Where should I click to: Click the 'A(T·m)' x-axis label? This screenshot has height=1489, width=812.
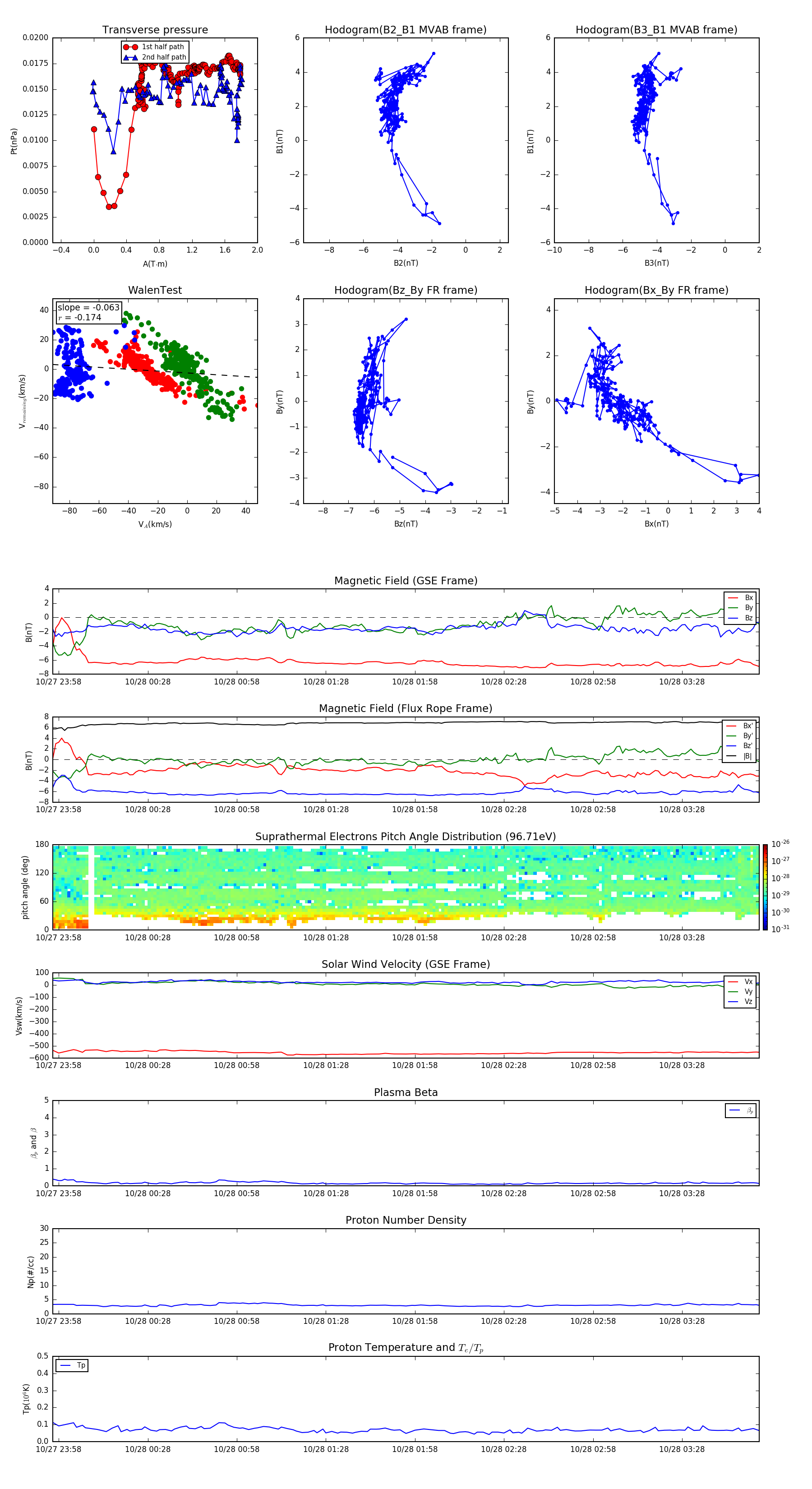tap(155, 264)
